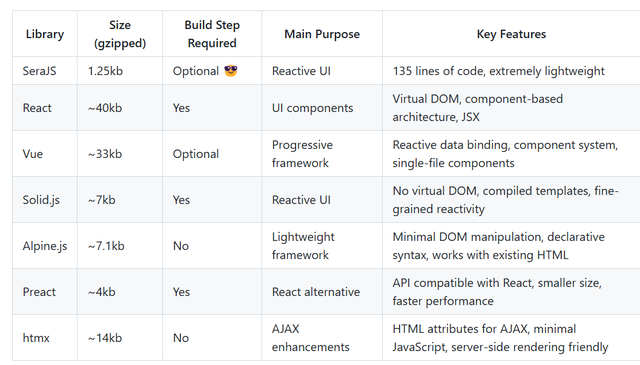Screen dimensions: 640x365
Task: Select the Main Purpose column header
Action: pyautogui.click(x=322, y=34)
